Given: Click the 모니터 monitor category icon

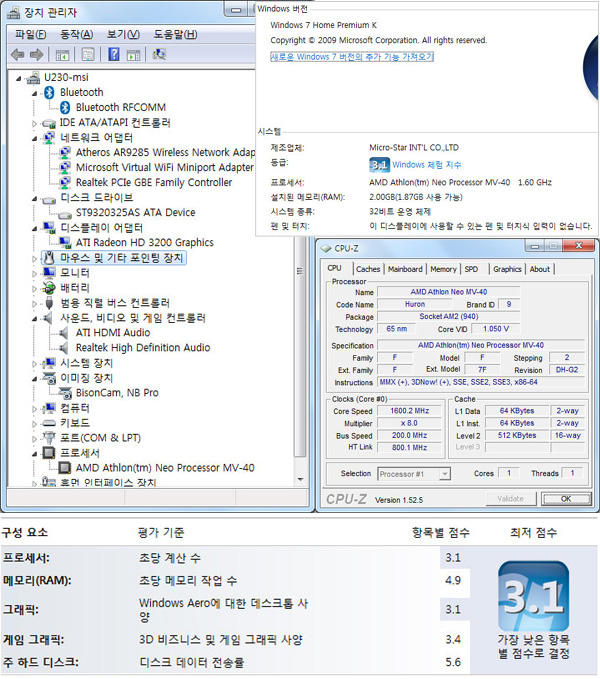Looking at the screenshot, I should (x=49, y=273).
